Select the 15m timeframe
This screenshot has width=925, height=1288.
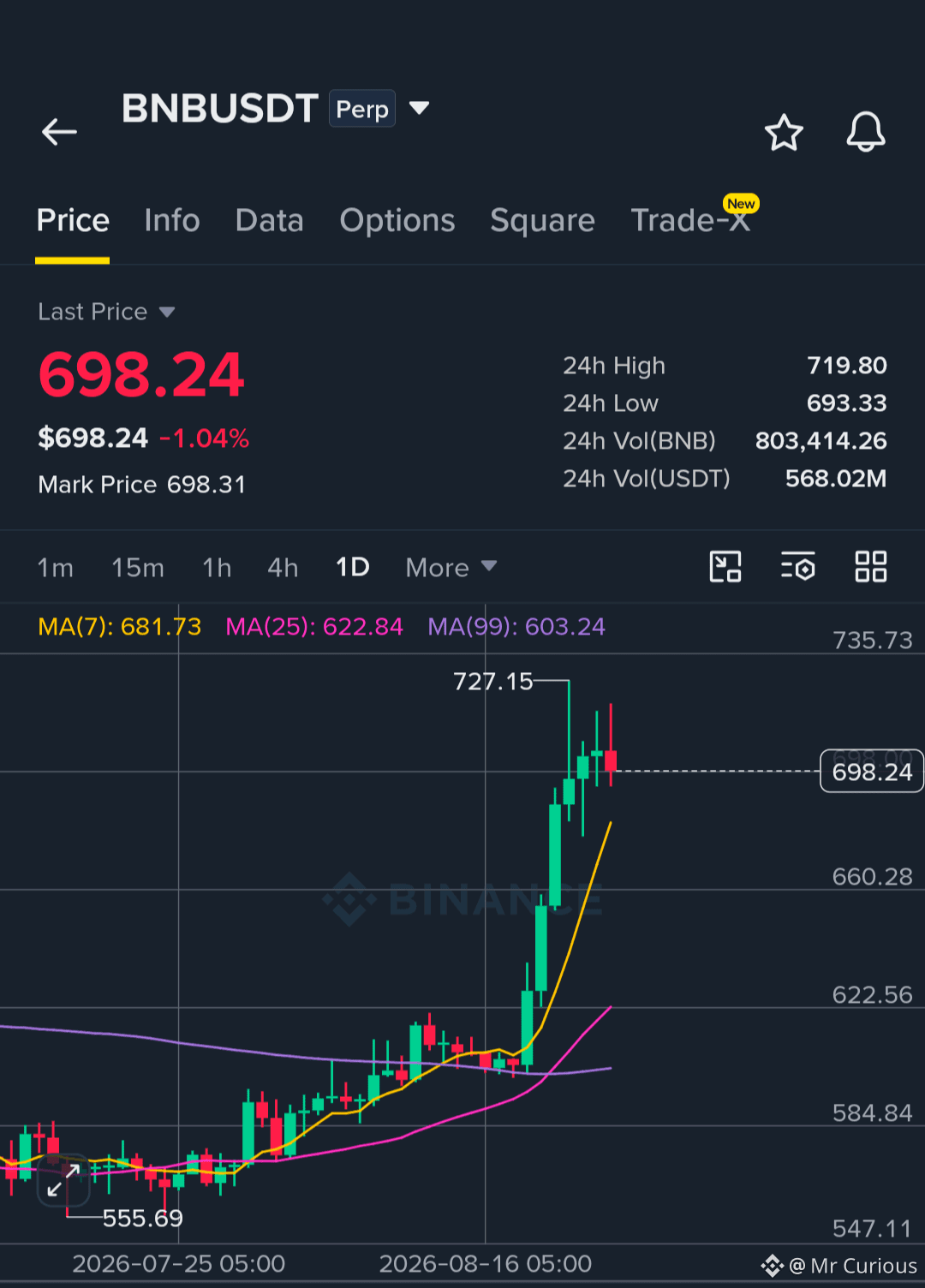click(x=138, y=568)
